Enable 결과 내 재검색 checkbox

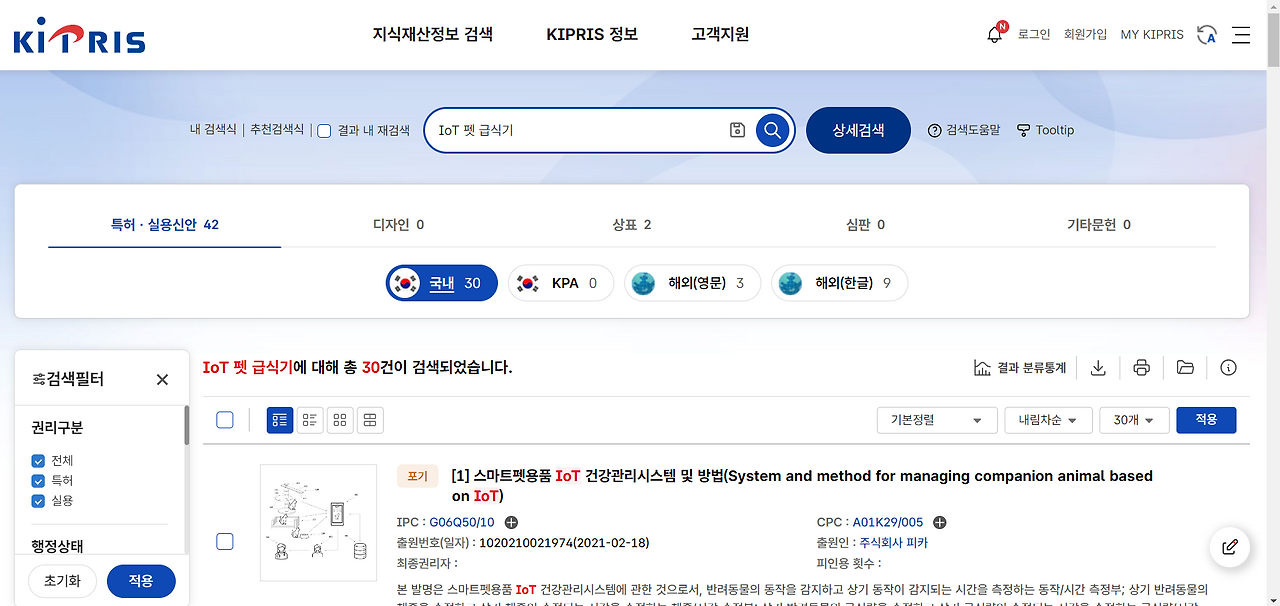[323, 130]
